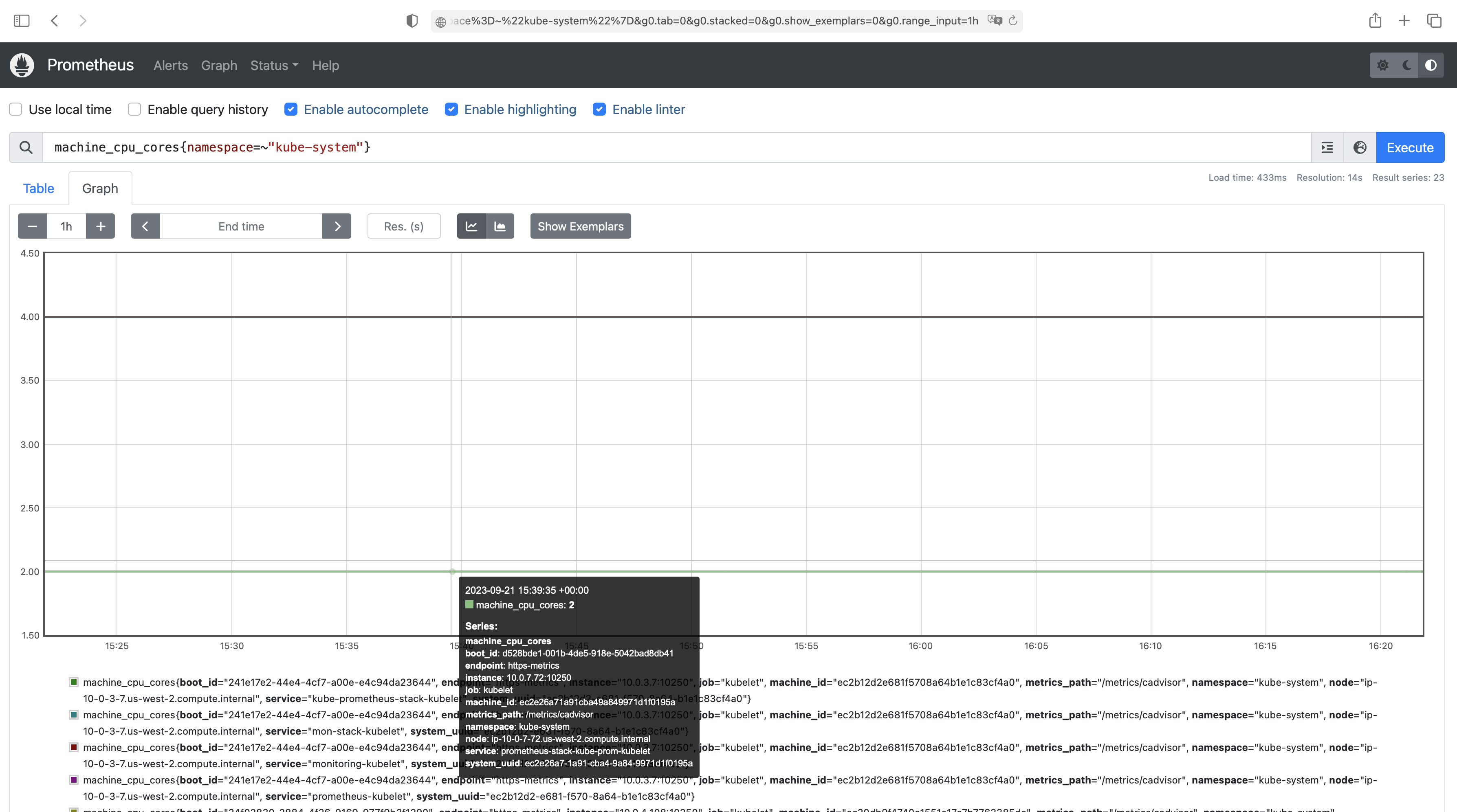Move end time forward with chevron
This screenshot has height=812, width=1457.
tap(337, 226)
